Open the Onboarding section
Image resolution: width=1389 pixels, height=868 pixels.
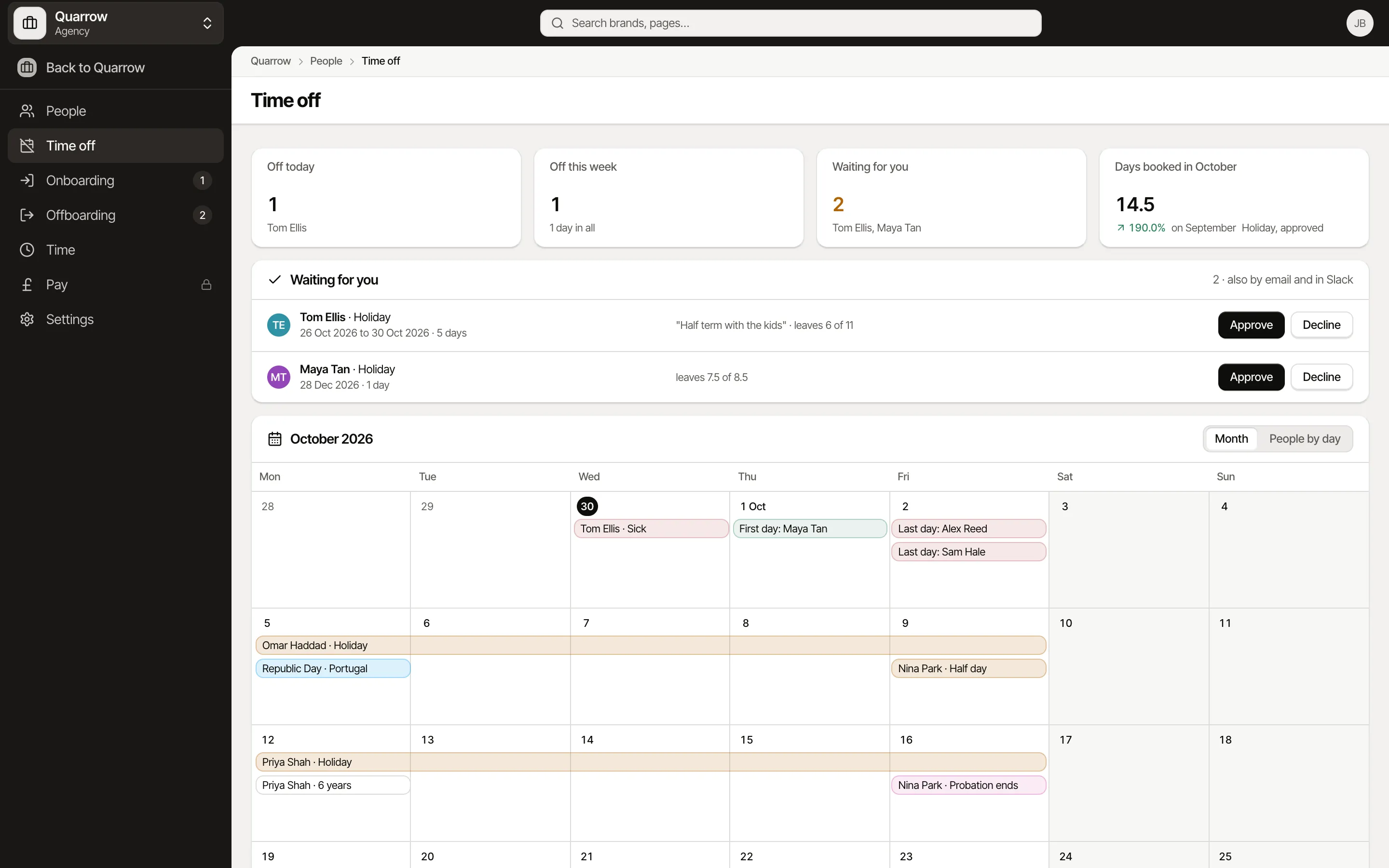point(115,180)
